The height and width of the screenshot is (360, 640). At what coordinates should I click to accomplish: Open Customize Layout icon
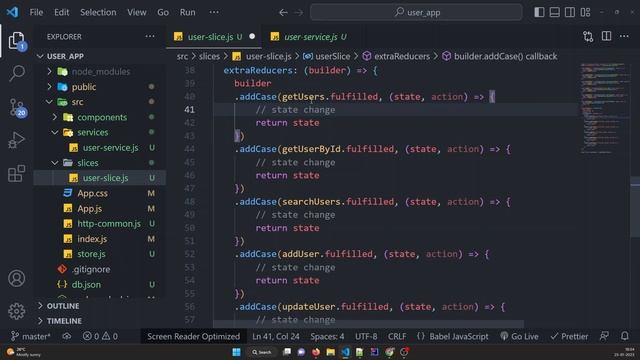point(585,12)
